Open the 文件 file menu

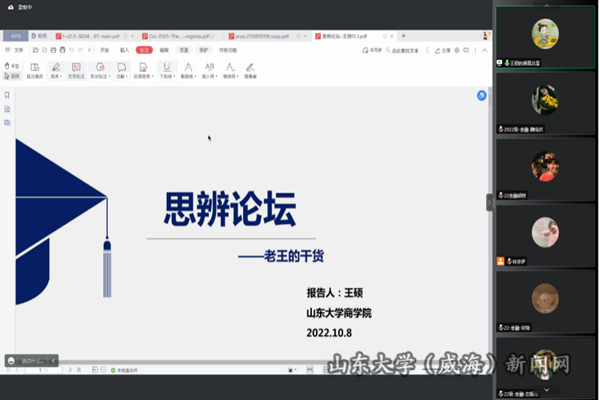point(18,50)
